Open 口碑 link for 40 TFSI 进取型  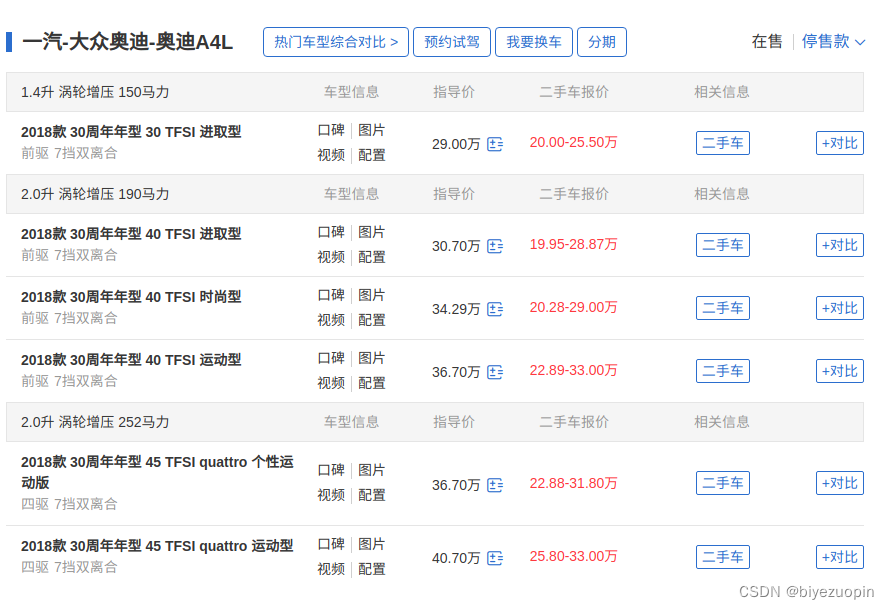(331, 232)
